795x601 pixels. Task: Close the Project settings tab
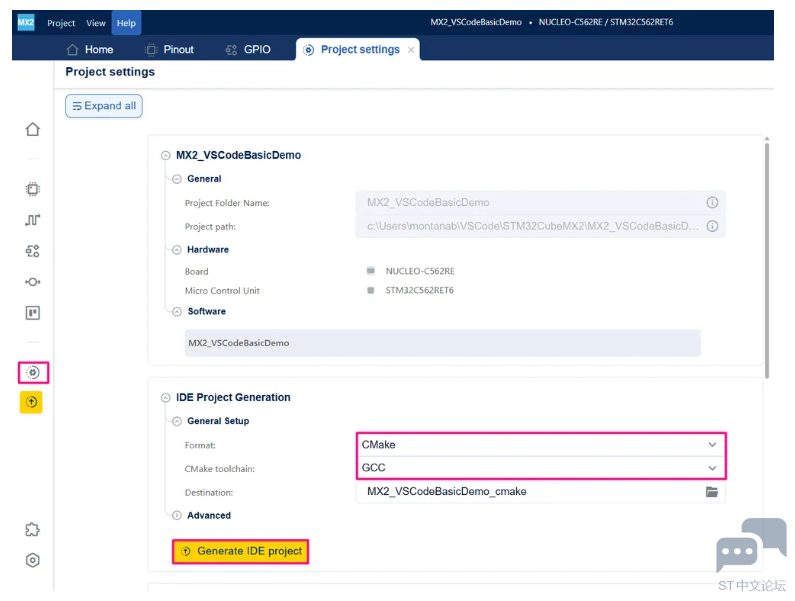(411, 50)
